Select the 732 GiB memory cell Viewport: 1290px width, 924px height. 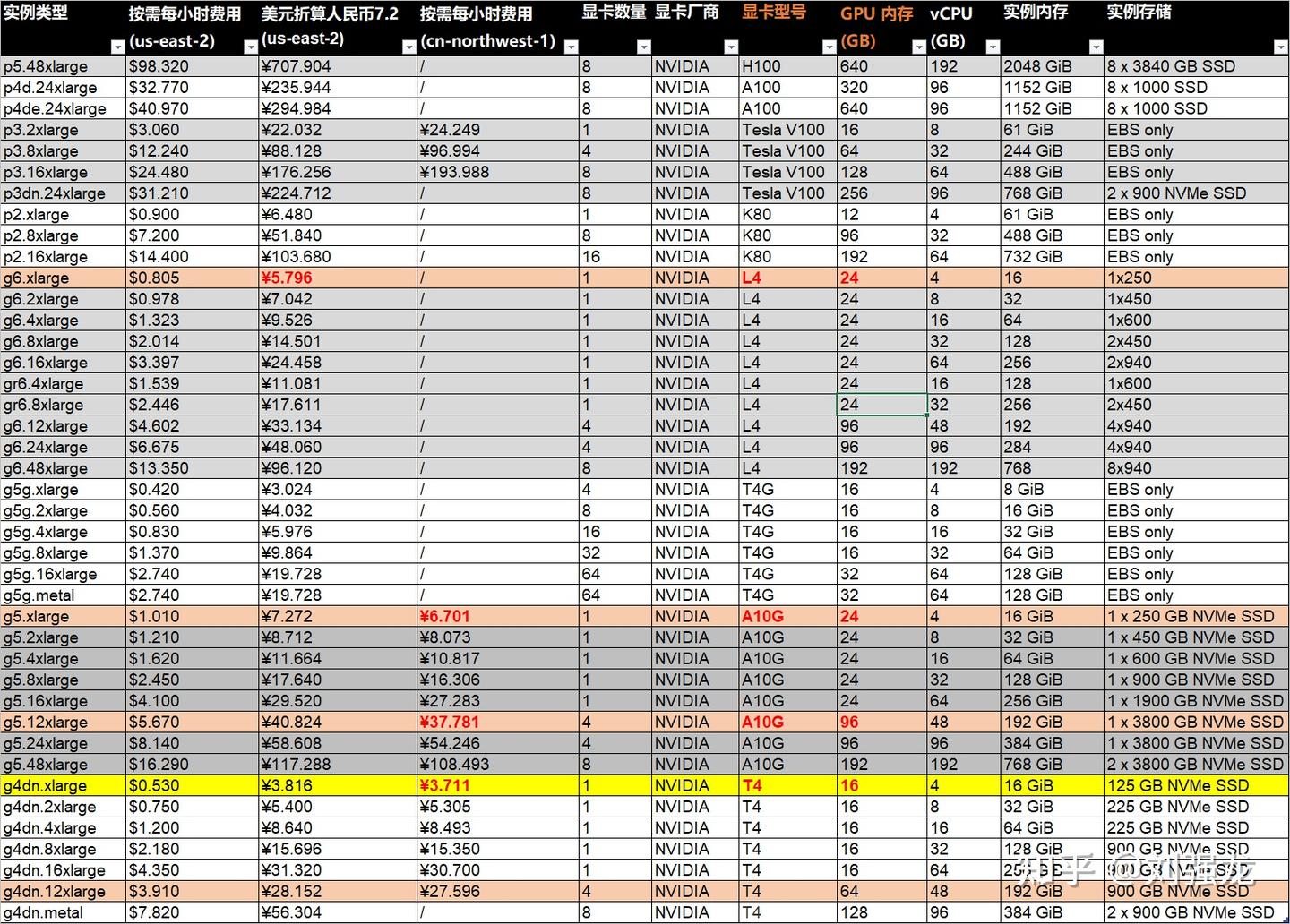pyautogui.click(x=1052, y=257)
